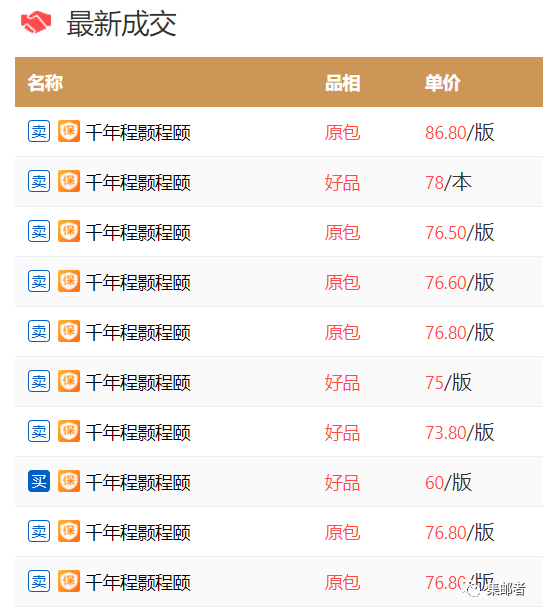Click the 卖 icon in the 86.80/版 row
The image size is (543, 613).
39,131
